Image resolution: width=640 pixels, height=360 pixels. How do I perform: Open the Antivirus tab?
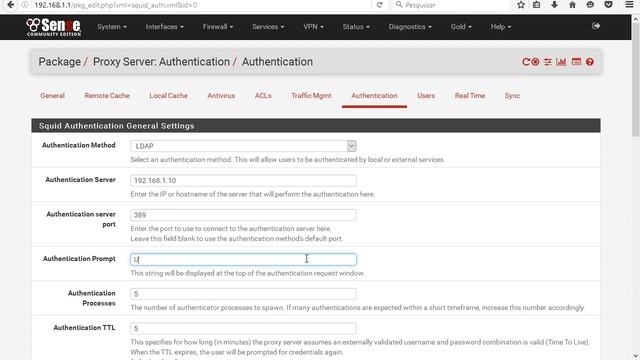pos(221,96)
